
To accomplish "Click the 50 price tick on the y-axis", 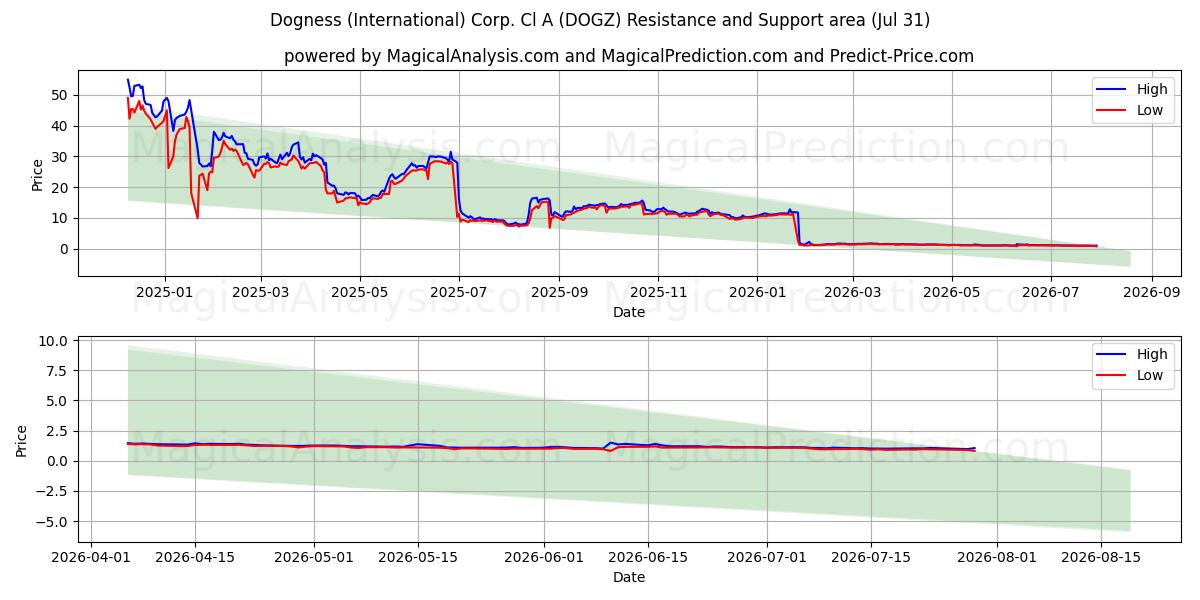I will pos(59,95).
